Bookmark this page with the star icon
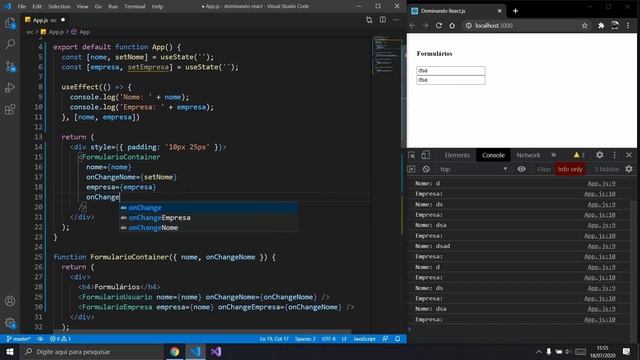 [584, 25]
